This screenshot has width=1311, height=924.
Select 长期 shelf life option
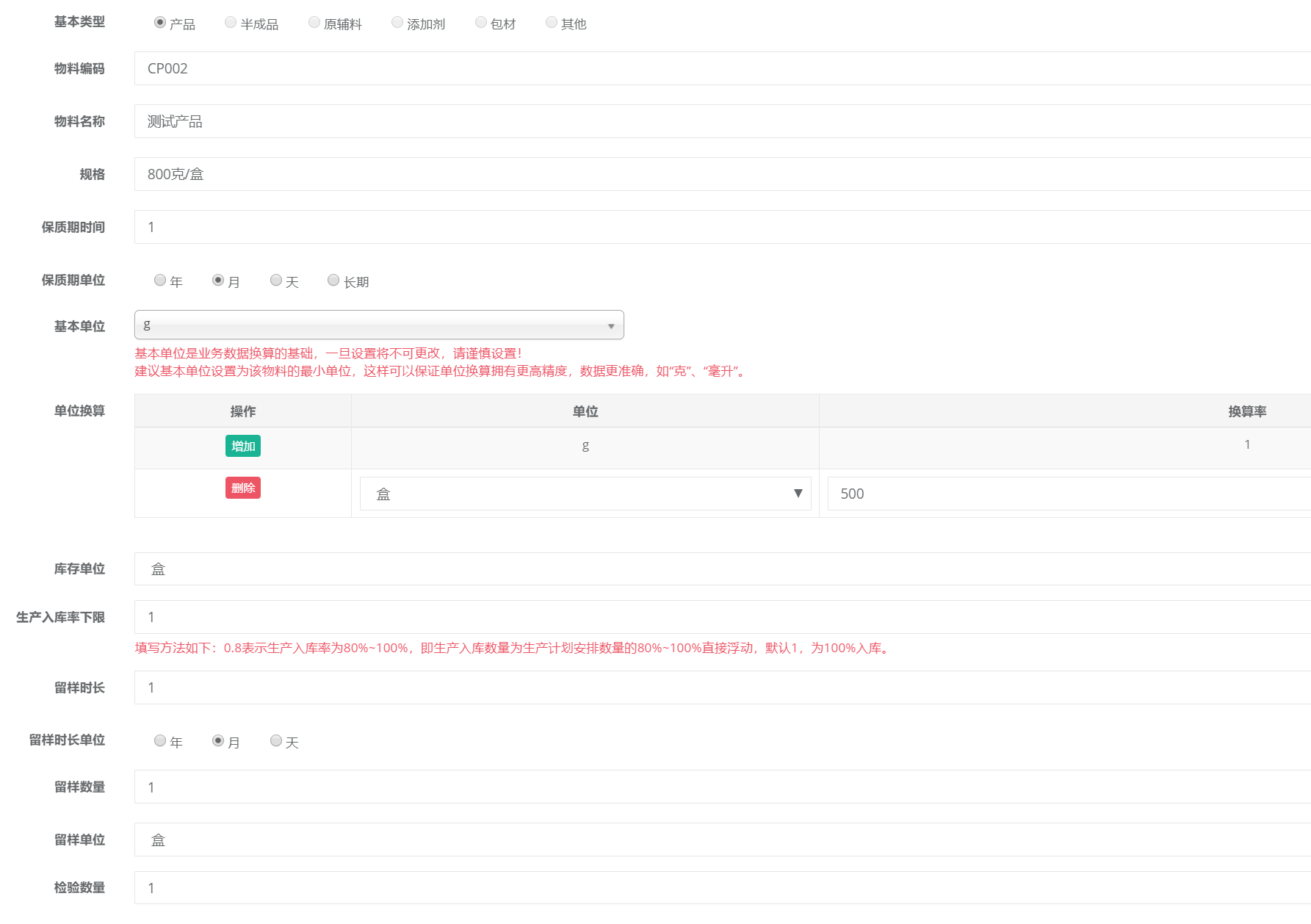coord(333,281)
